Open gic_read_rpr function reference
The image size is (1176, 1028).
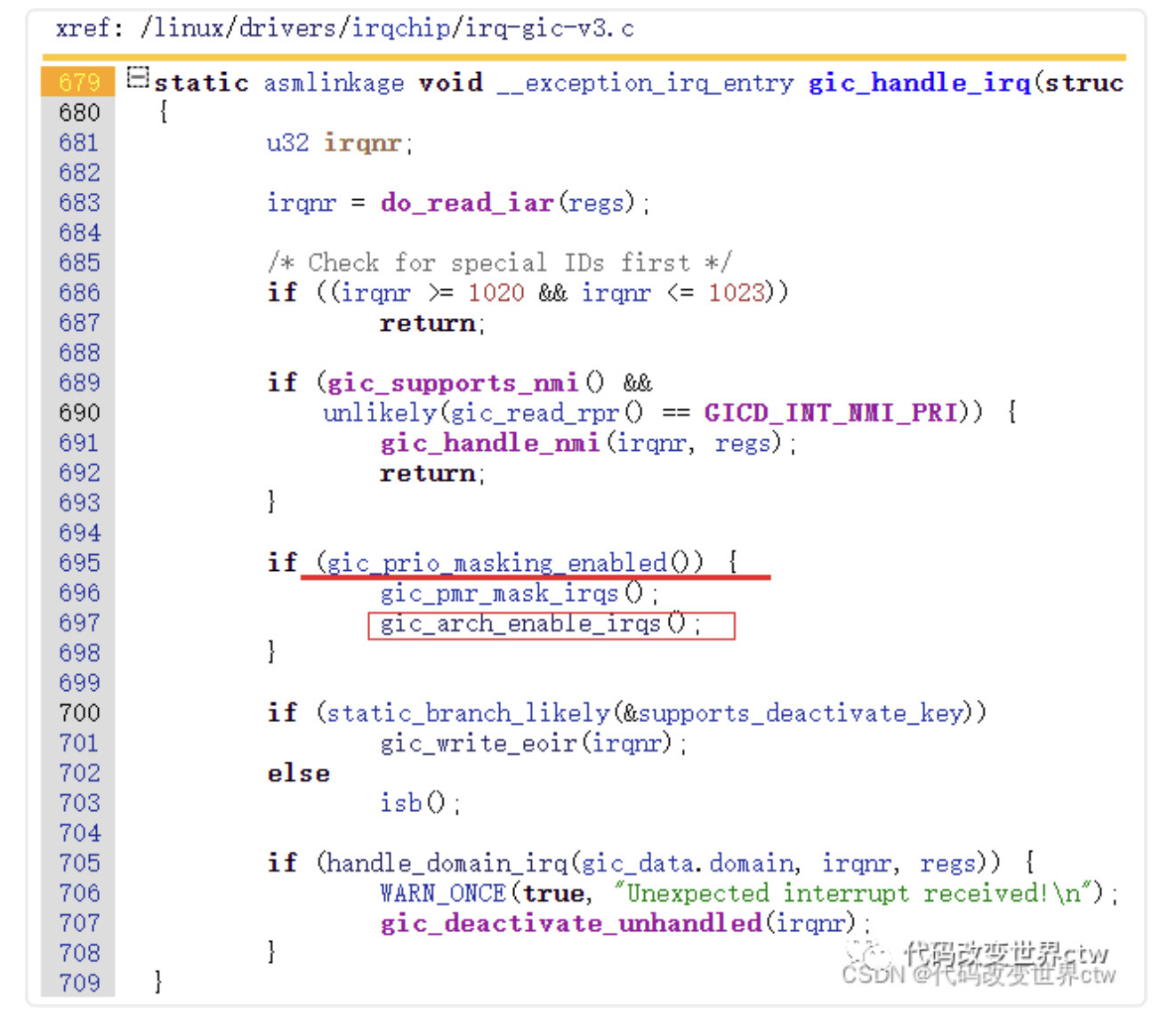coord(535,413)
